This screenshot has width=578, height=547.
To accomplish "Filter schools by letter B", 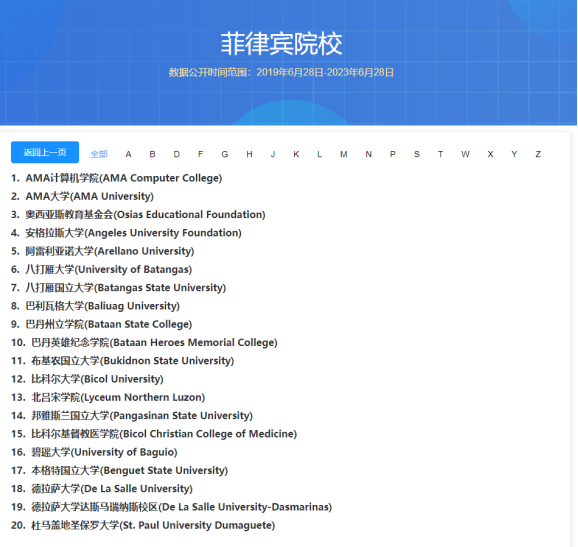I will click(152, 154).
